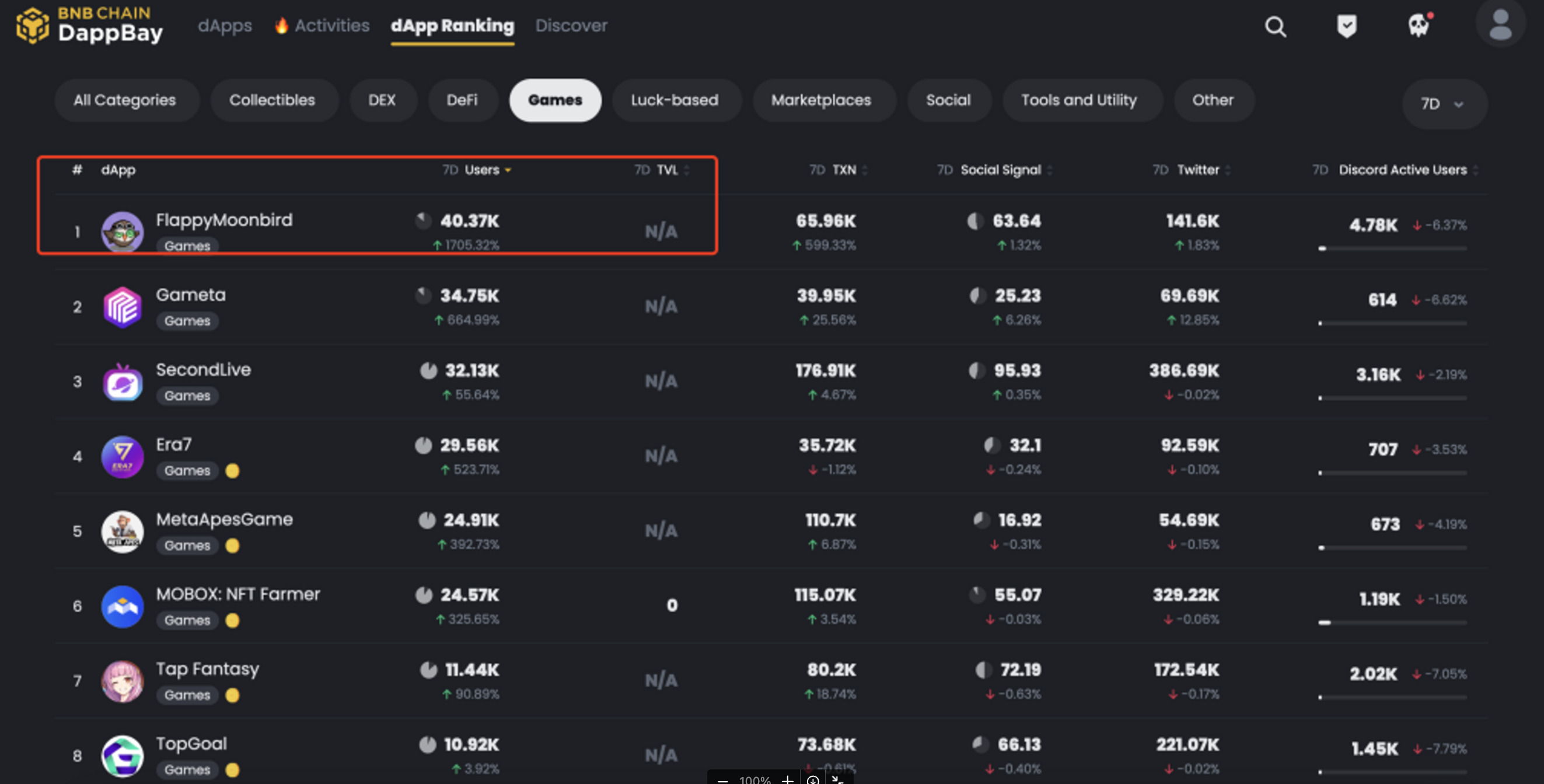Click the SecondLive app logo
This screenshot has width=1544, height=784.
click(123, 382)
